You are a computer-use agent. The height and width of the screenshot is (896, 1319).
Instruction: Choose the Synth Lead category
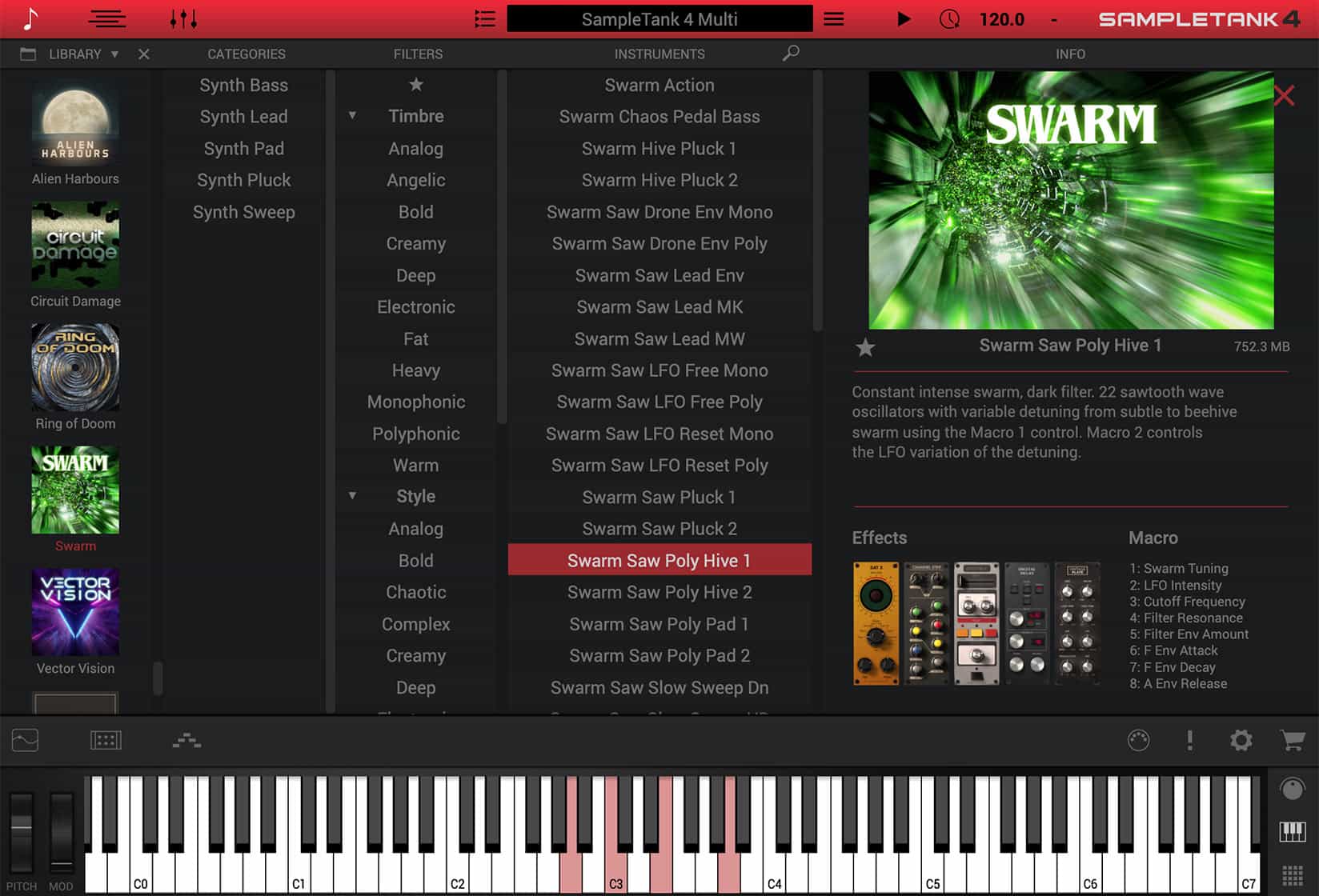(244, 117)
